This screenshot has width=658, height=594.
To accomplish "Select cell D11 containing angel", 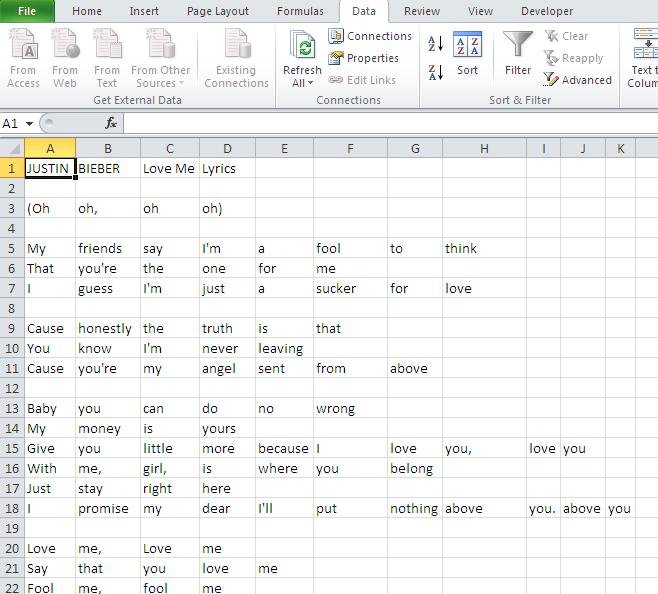I will [x=227, y=369].
